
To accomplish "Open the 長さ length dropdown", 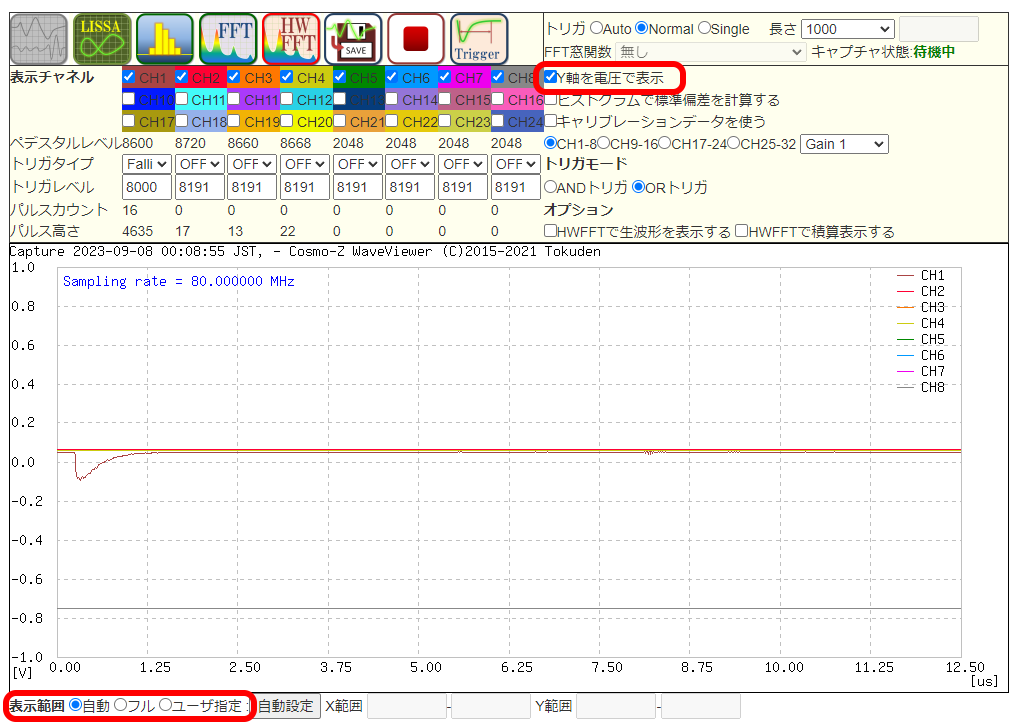I will (x=847, y=29).
